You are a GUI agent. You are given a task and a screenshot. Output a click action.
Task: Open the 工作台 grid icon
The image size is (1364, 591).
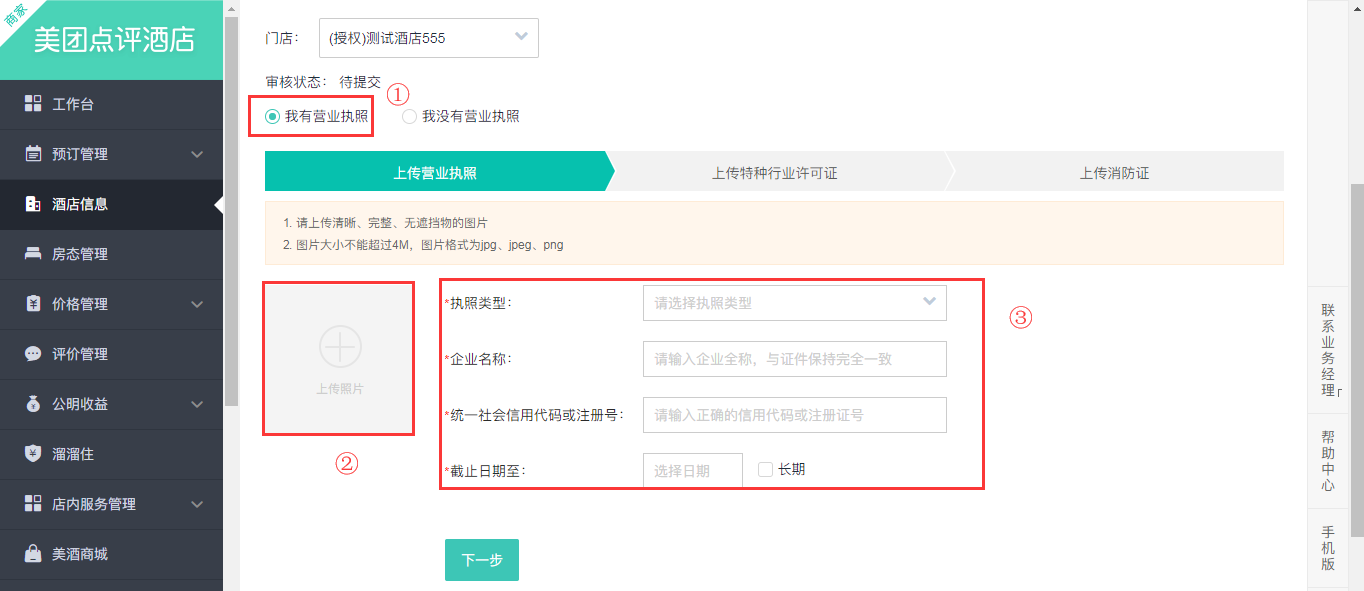(x=33, y=104)
